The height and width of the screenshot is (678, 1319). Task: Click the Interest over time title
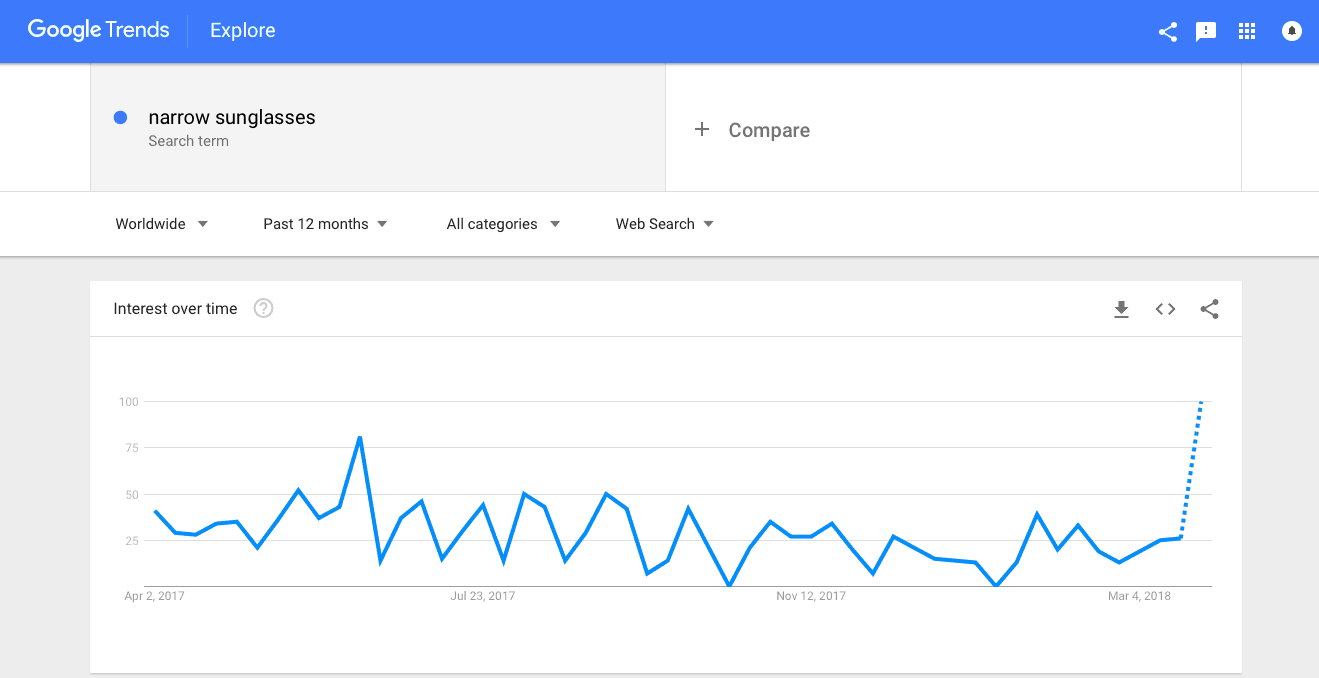pos(175,308)
